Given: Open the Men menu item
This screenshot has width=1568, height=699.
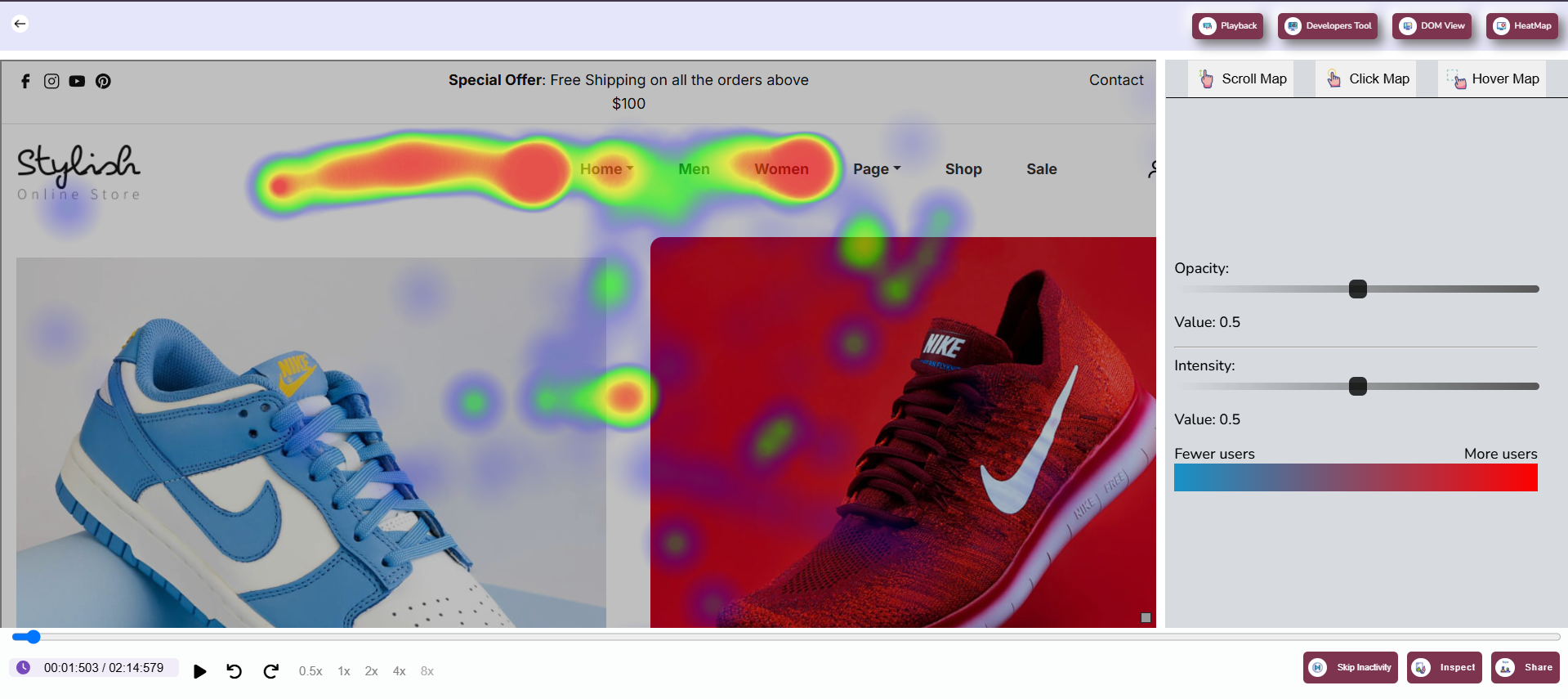Looking at the screenshot, I should tap(694, 169).
